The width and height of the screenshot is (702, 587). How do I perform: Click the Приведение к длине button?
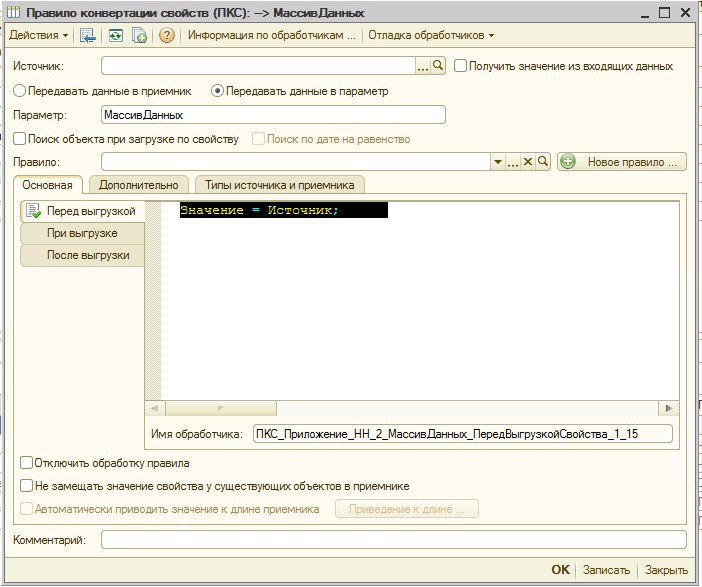[x=407, y=509]
